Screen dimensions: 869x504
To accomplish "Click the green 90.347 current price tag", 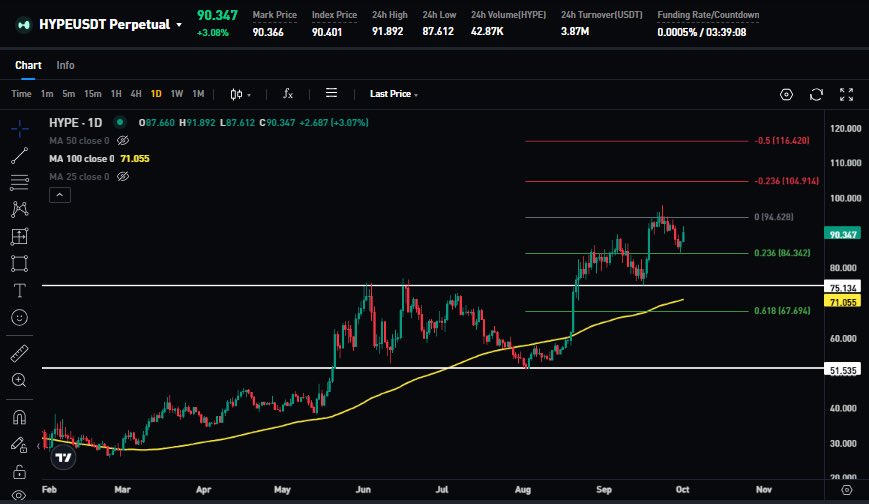I will point(843,235).
